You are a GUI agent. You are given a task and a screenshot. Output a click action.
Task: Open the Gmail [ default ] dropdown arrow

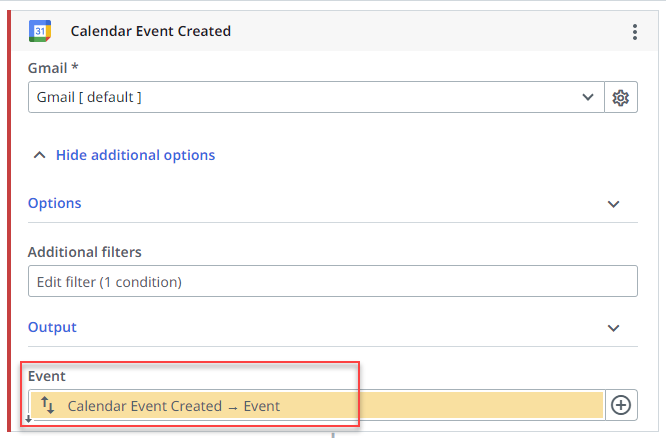pyautogui.click(x=587, y=97)
